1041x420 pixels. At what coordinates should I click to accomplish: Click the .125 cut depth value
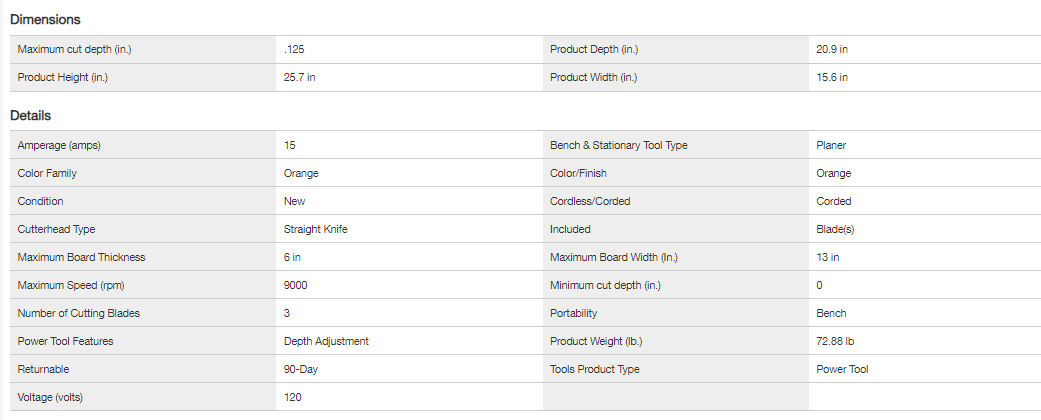click(x=295, y=49)
